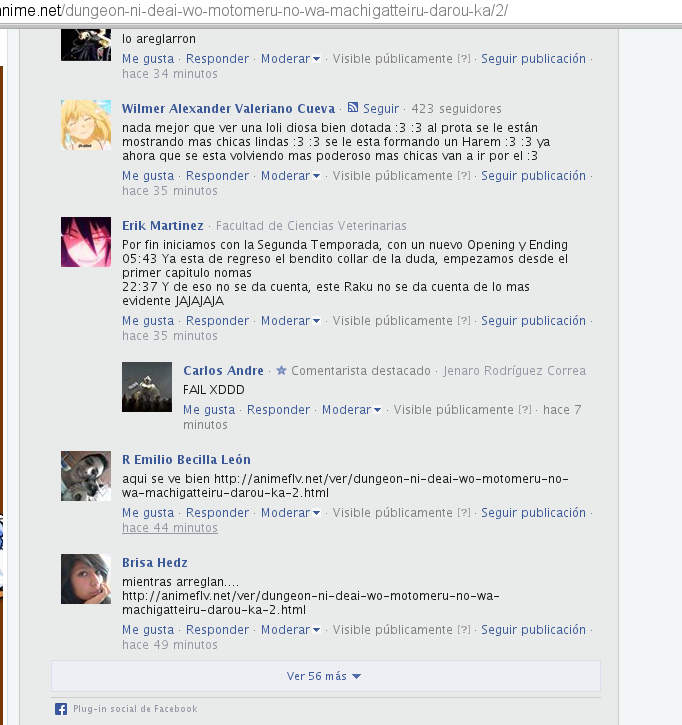682x725 pixels.
Task: Expand Moderar dropdown on R Emilio's comment
Action: tap(290, 513)
